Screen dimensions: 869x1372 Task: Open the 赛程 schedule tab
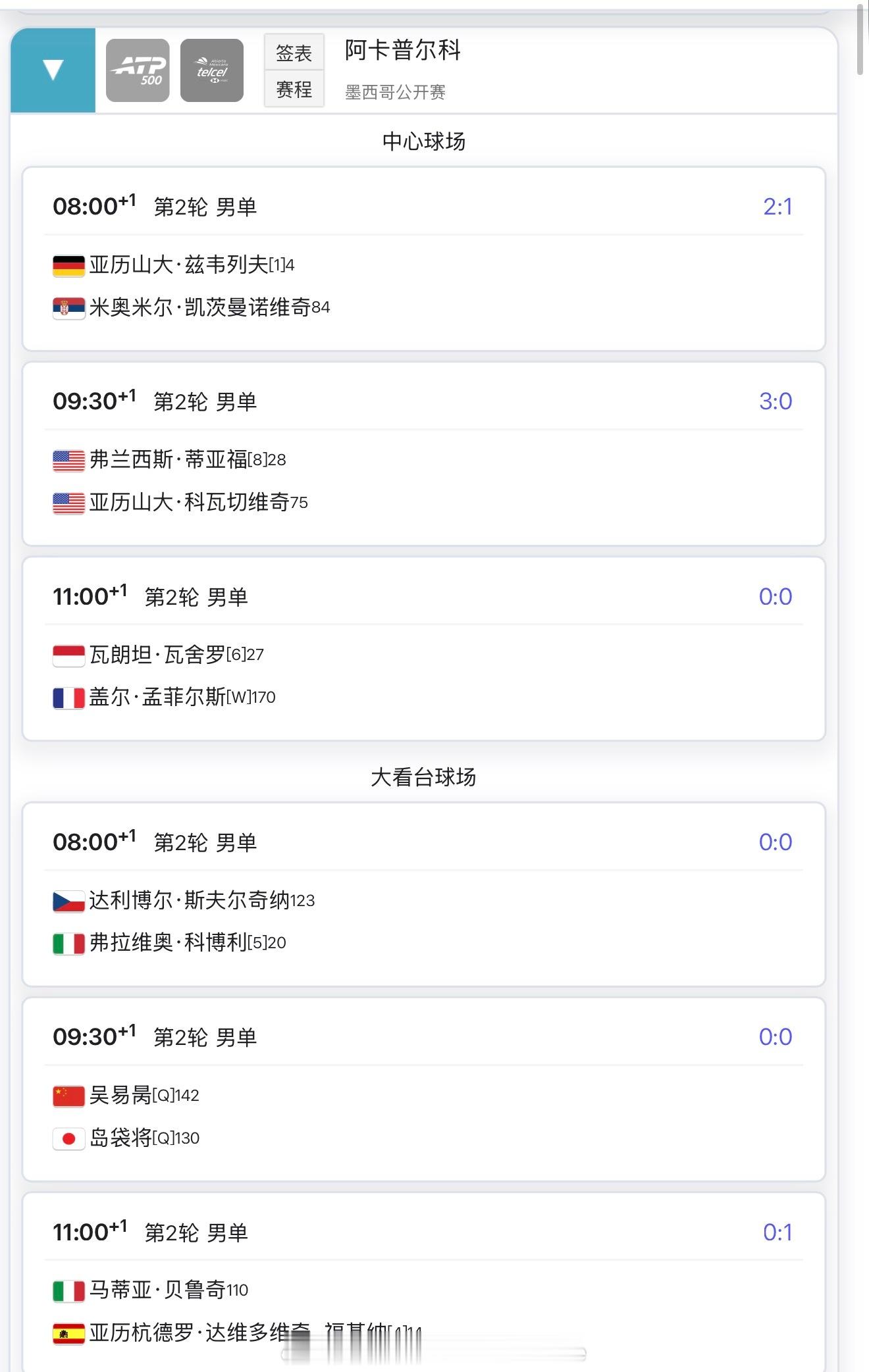pyautogui.click(x=294, y=89)
